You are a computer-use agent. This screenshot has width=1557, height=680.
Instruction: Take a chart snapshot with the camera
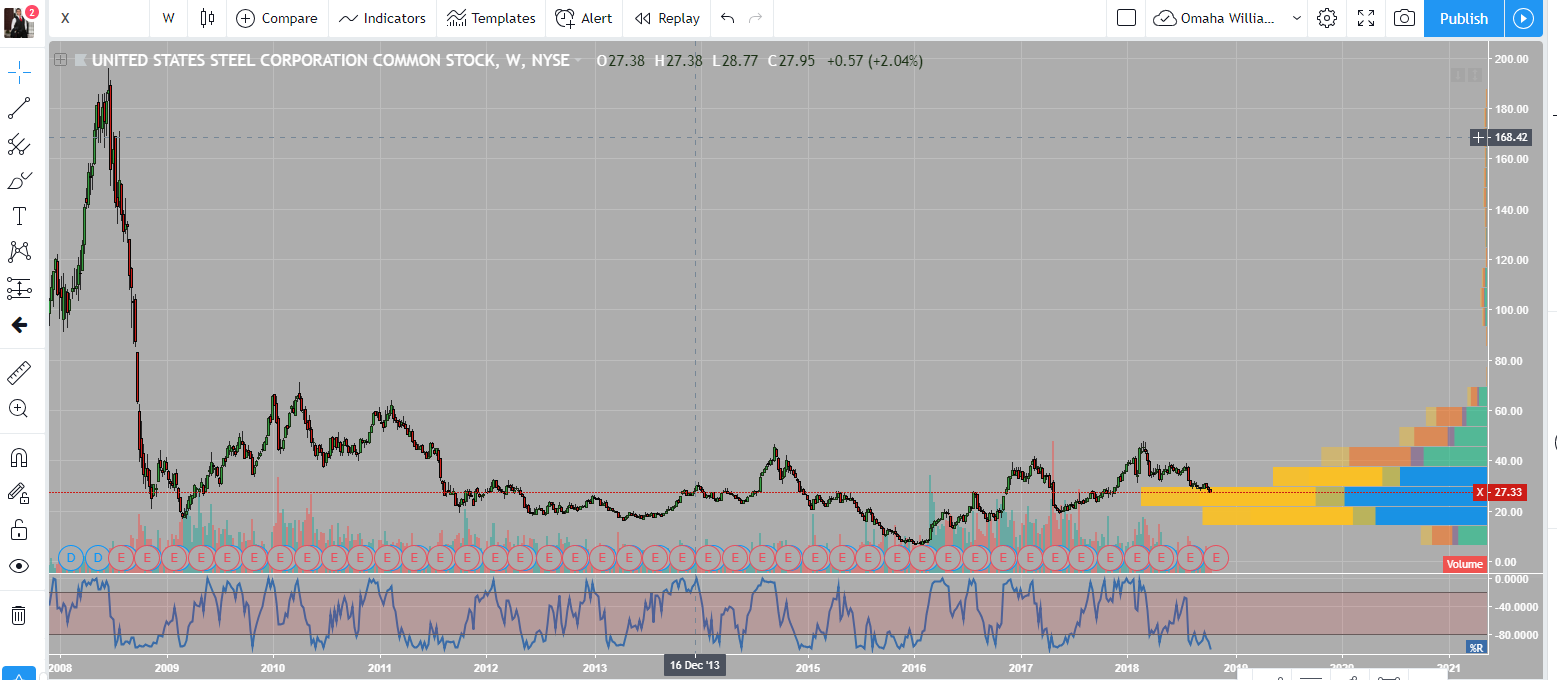pyautogui.click(x=1405, y=18)
